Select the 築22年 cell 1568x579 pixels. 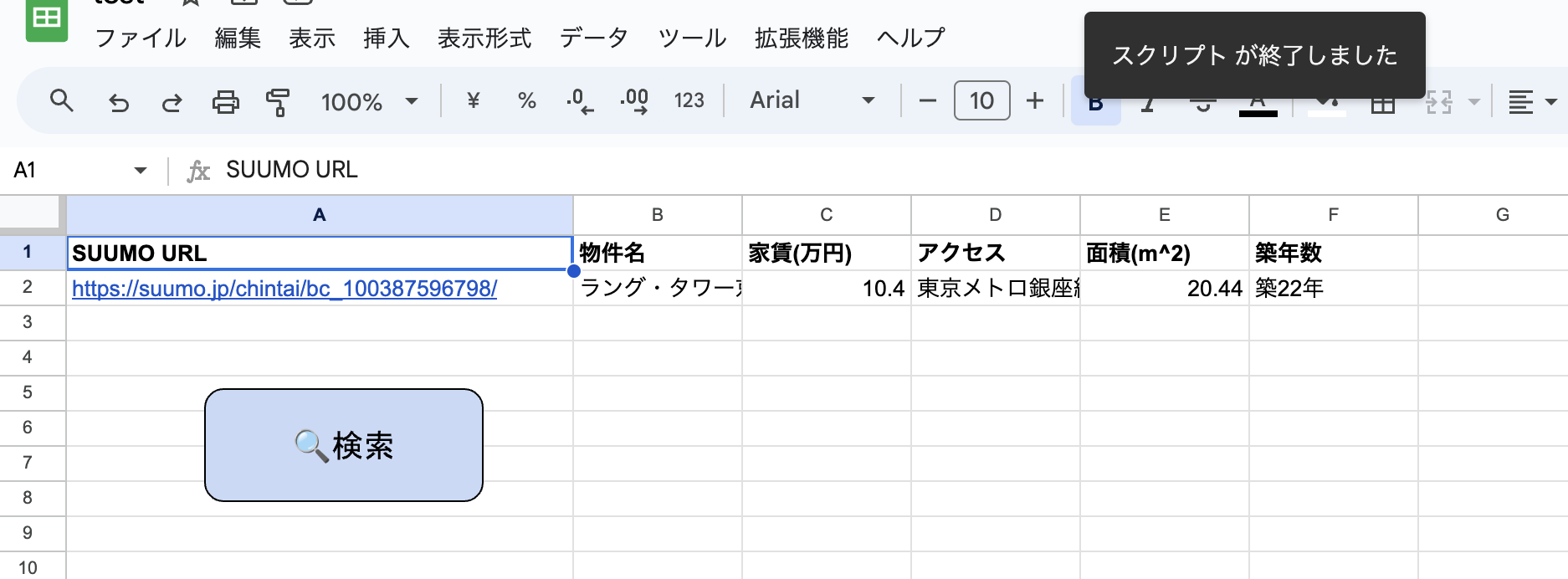click(x=1334, y=288)
